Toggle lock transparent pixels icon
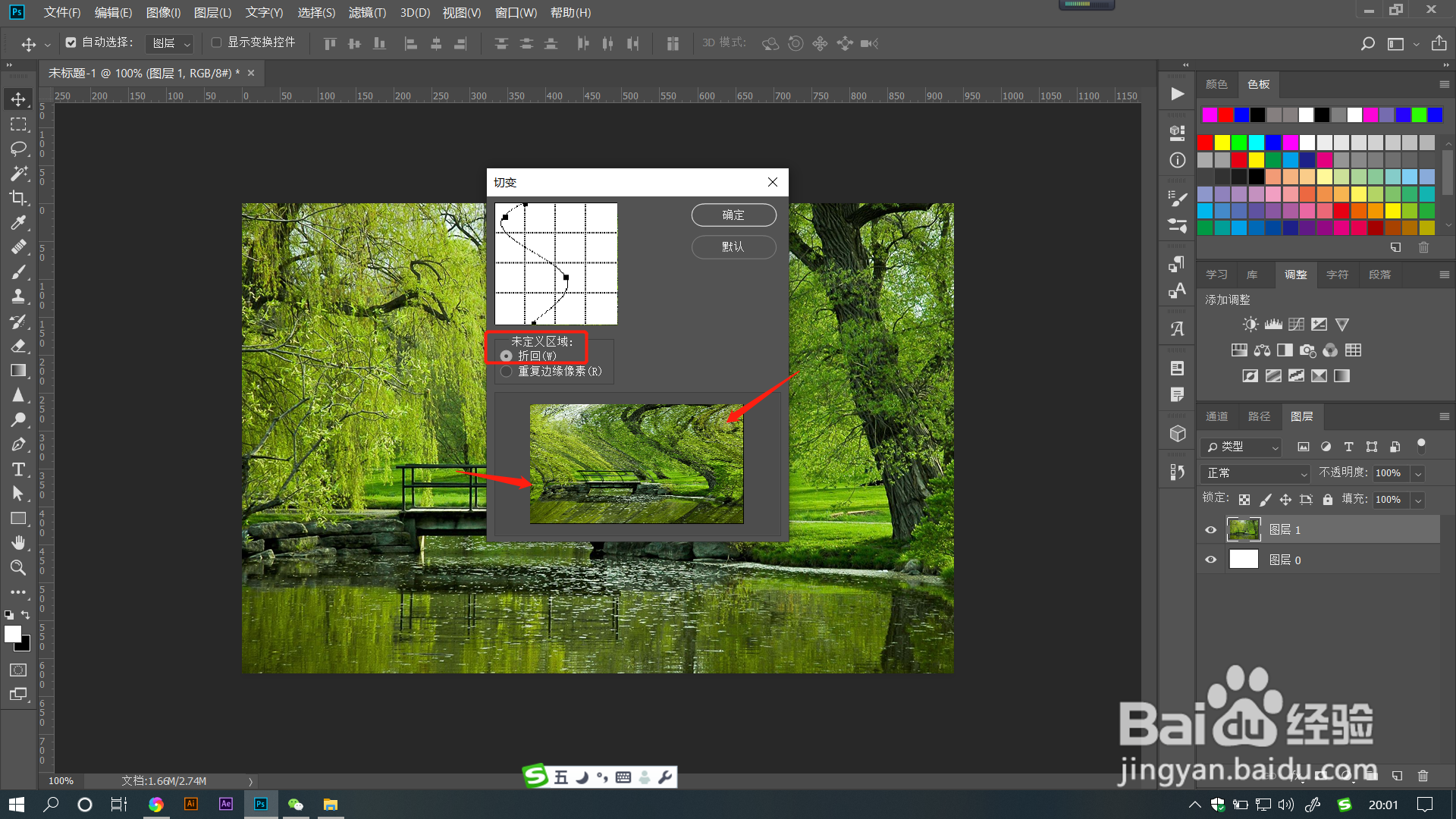The width and height of the screenshot is (1456, 819). point(1244,499)
